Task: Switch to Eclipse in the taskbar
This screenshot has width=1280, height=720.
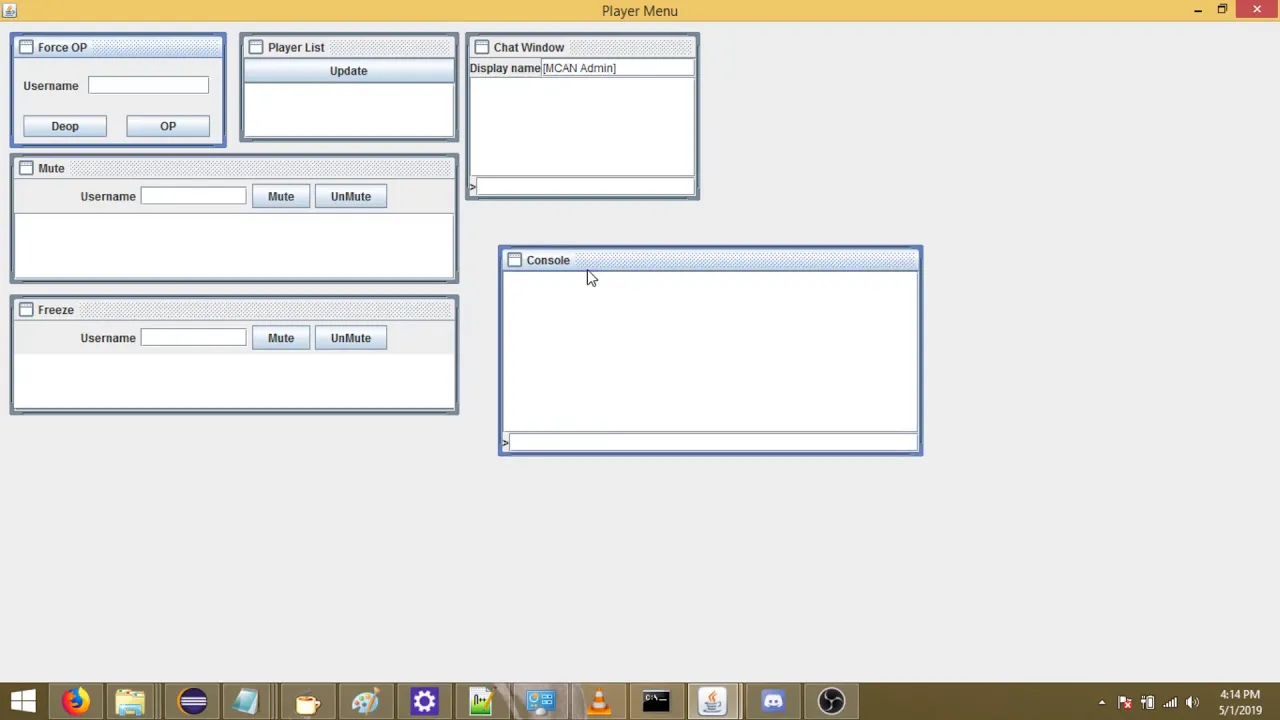Action: (x=192, y=701)
